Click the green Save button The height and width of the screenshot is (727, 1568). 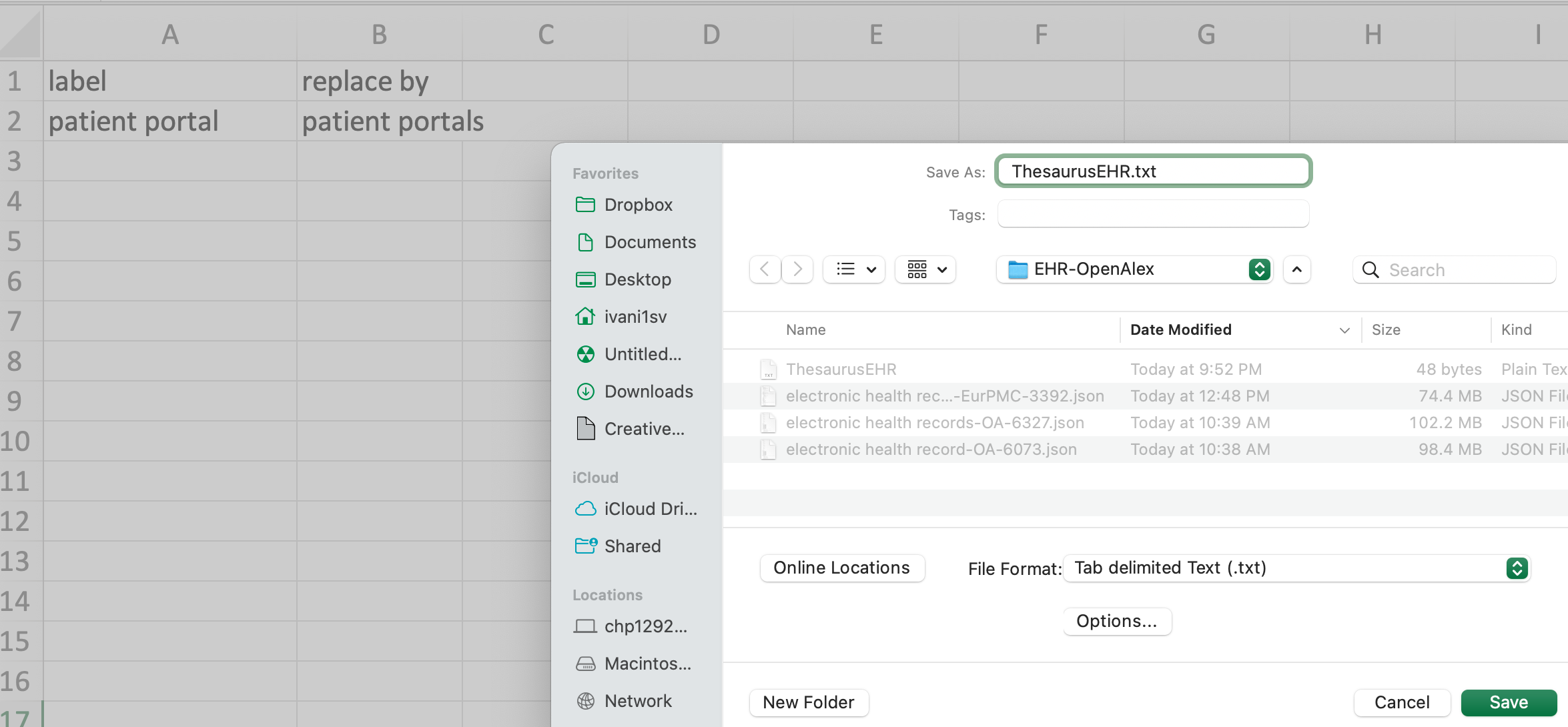click(x=1508, y=702)
